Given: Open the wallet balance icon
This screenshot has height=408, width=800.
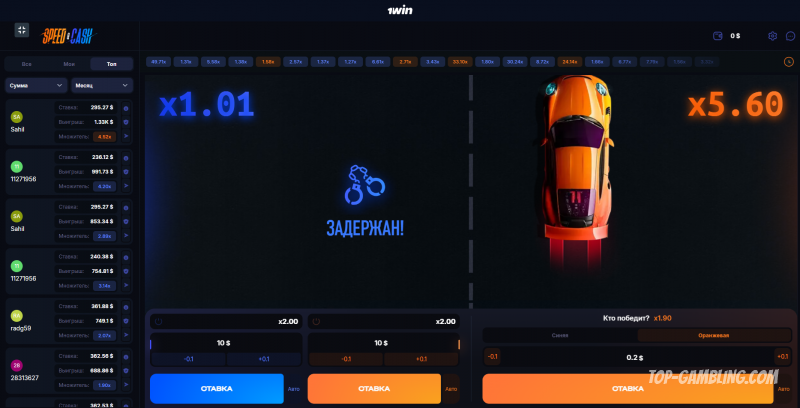Looking at the screenshot, I should 718,36.
